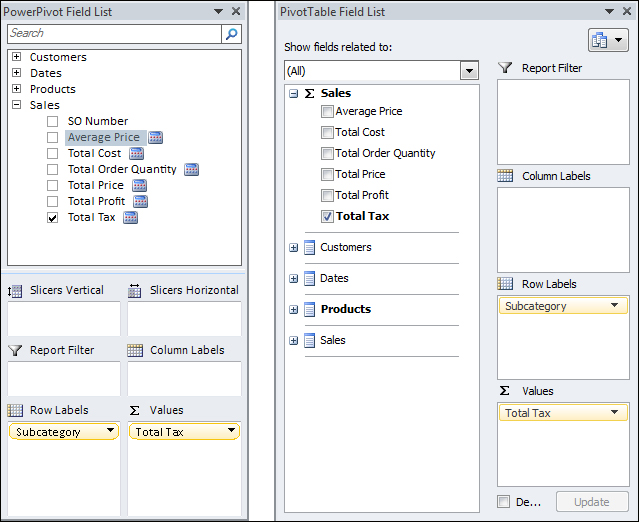Open Total Tax dropdown in PowerPivot Values
The width and height of the screenshot is (639, 522).
pos(231,430)
